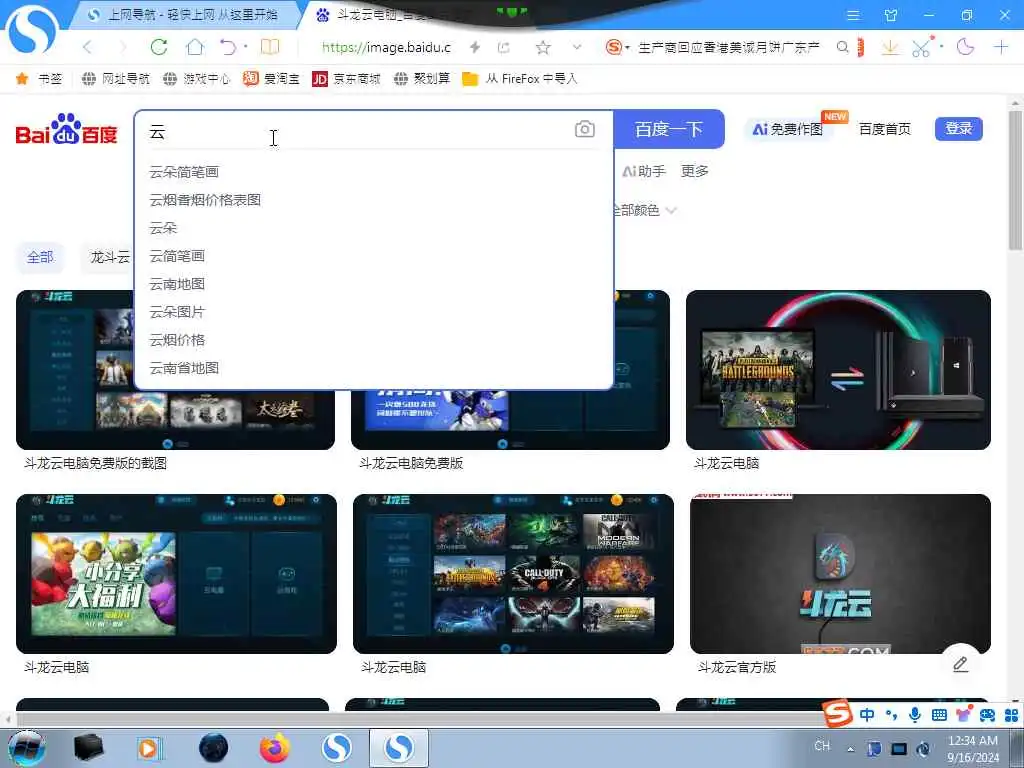Open Battlegrounds 斗龙云电脑 thumbnail
Viewport: 1024px width, 768px height.
point(838,370)
